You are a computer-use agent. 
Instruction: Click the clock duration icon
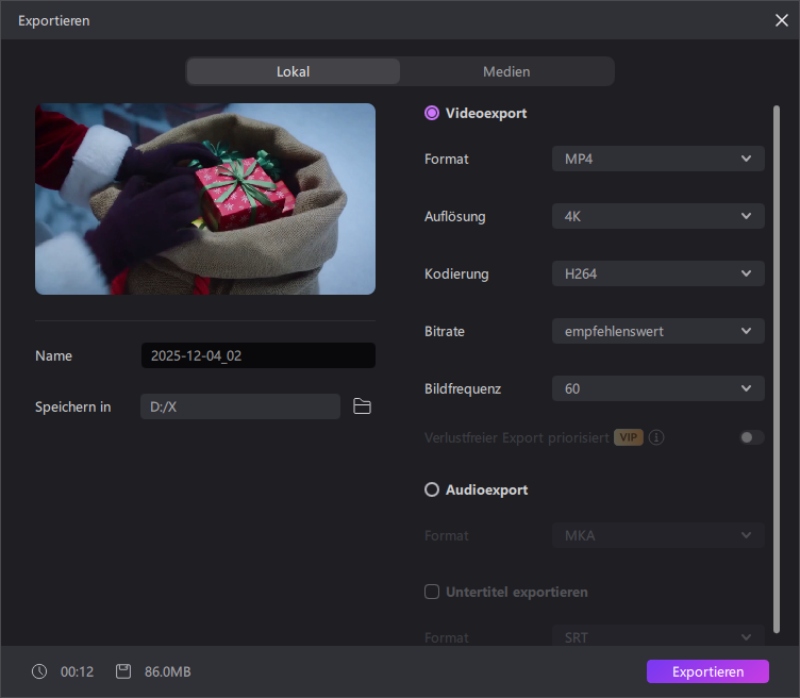point(40,672)
